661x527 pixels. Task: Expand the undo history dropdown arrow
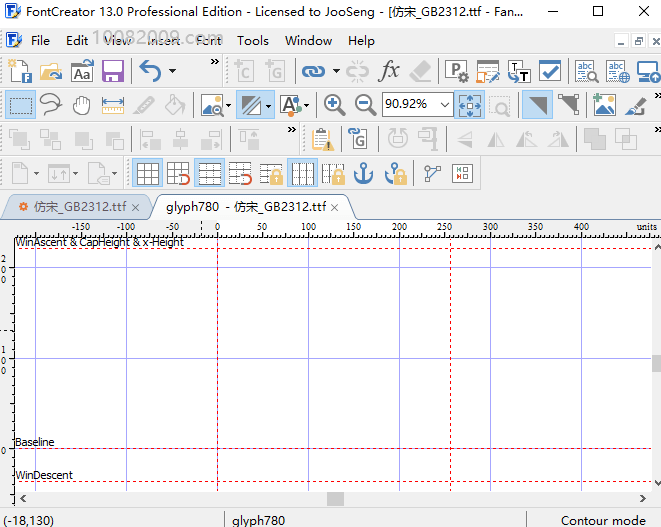pyautogui.click(x=172, y=72)
